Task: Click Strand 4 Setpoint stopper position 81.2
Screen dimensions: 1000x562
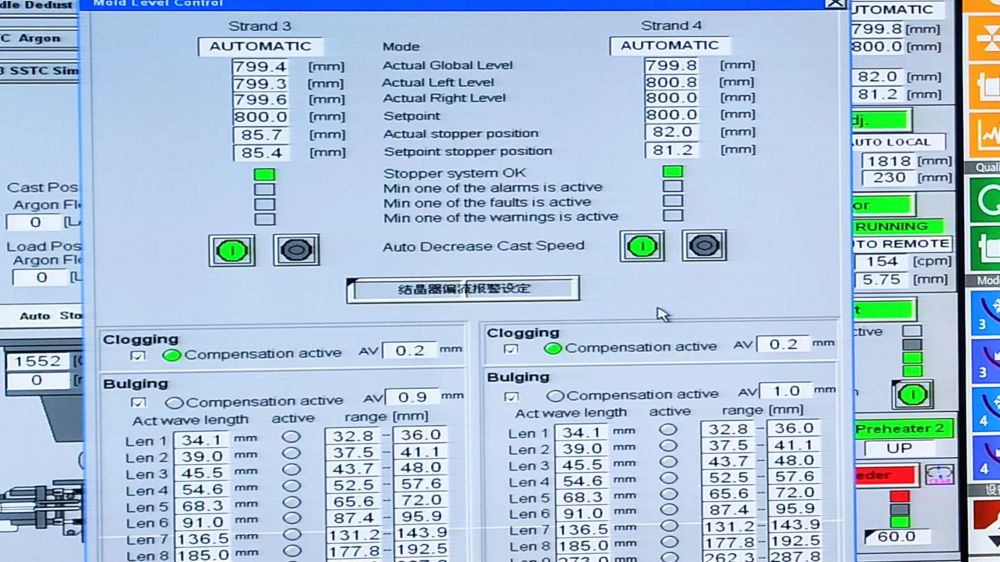Action: pos(672,150)
